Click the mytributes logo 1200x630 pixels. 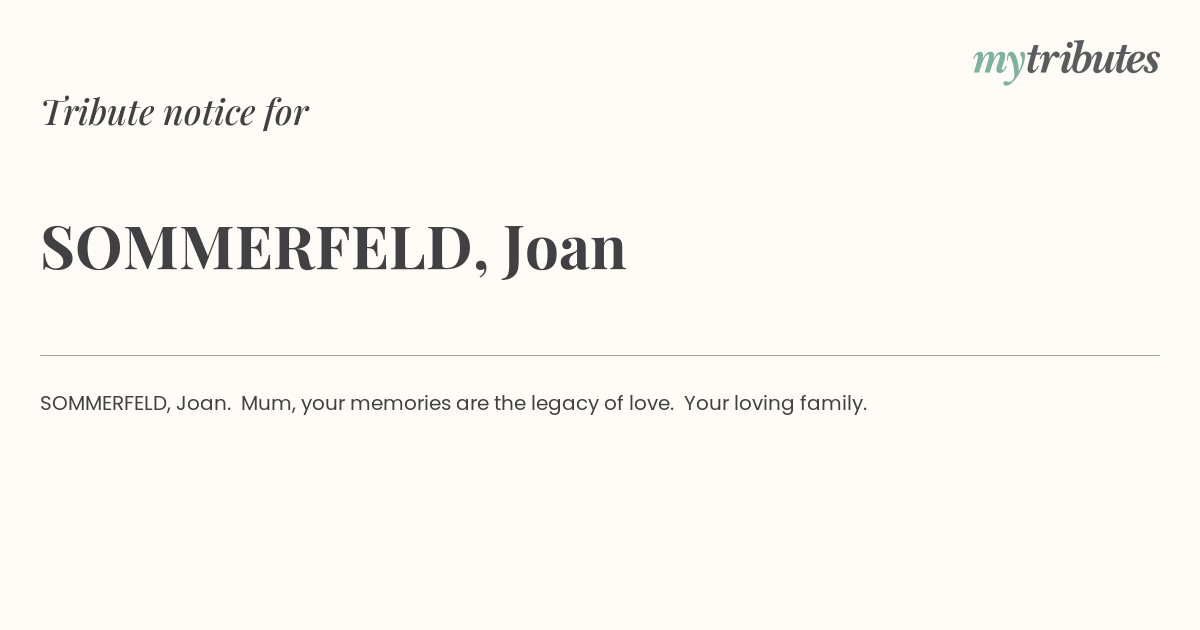[x=1066, y=61]
